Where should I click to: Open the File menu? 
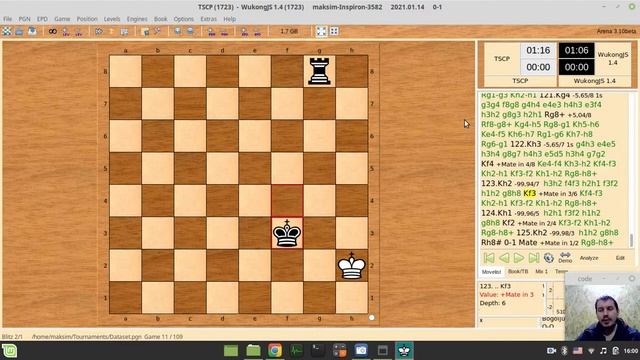[x=7, y=19]
